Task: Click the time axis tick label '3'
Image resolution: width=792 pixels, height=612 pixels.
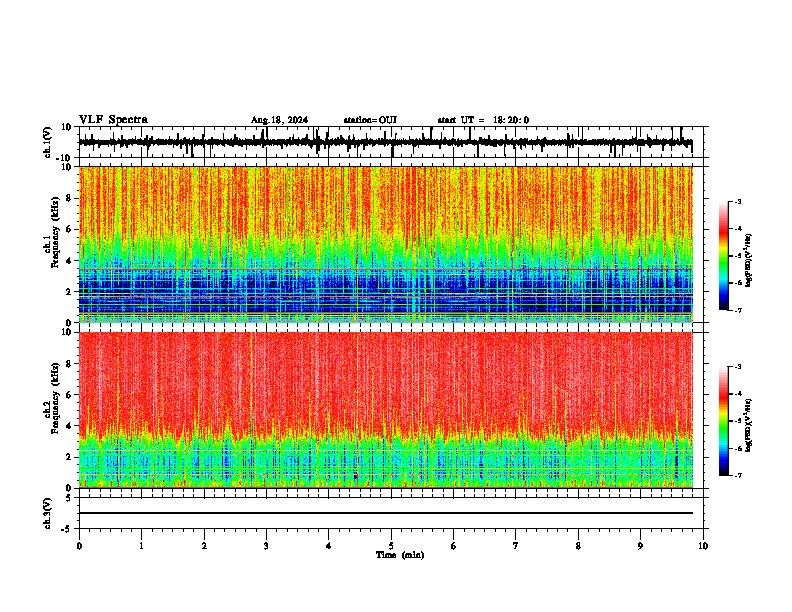Action: tap(266, 546)
